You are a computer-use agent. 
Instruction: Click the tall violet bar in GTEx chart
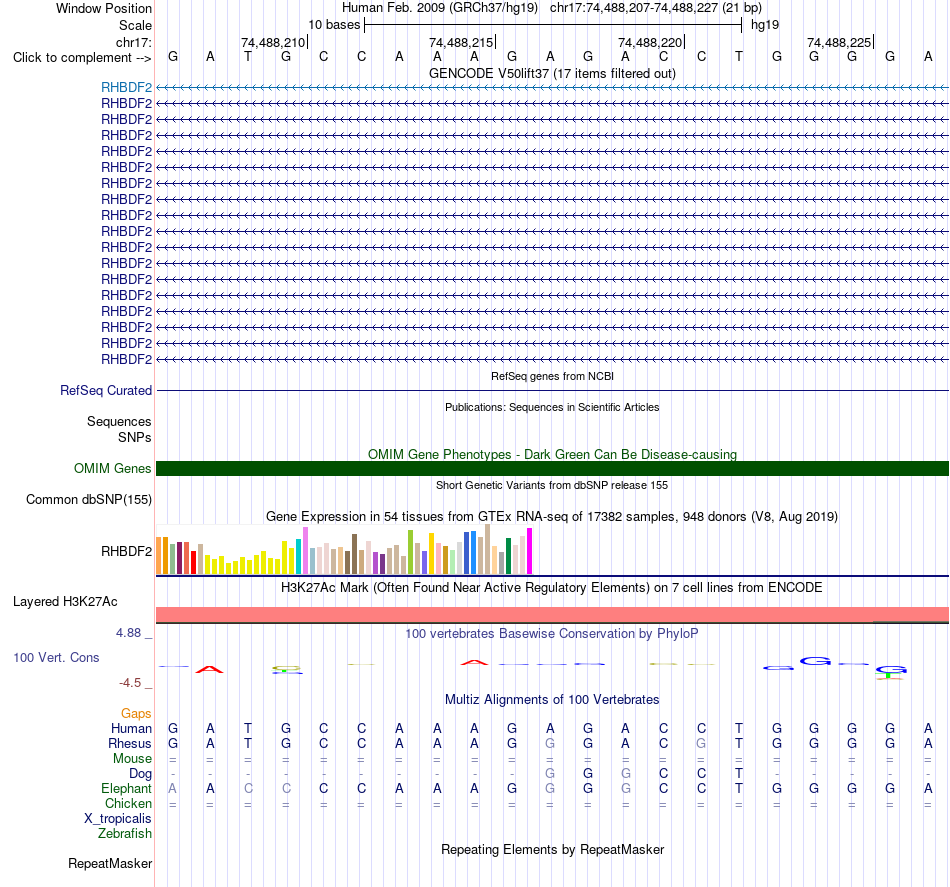(x=306, y=551)
